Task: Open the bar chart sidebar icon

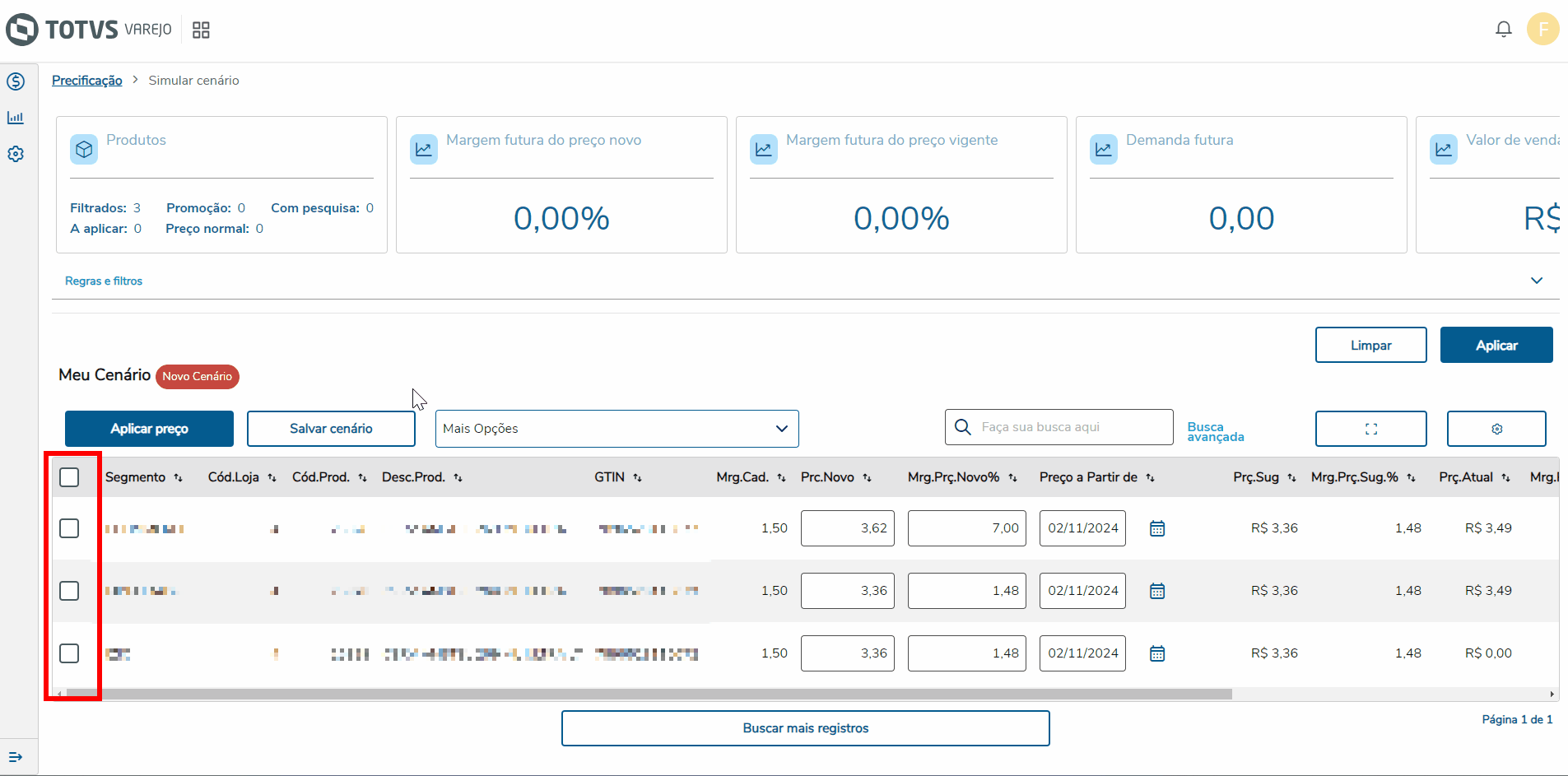Action: [16, 118]
